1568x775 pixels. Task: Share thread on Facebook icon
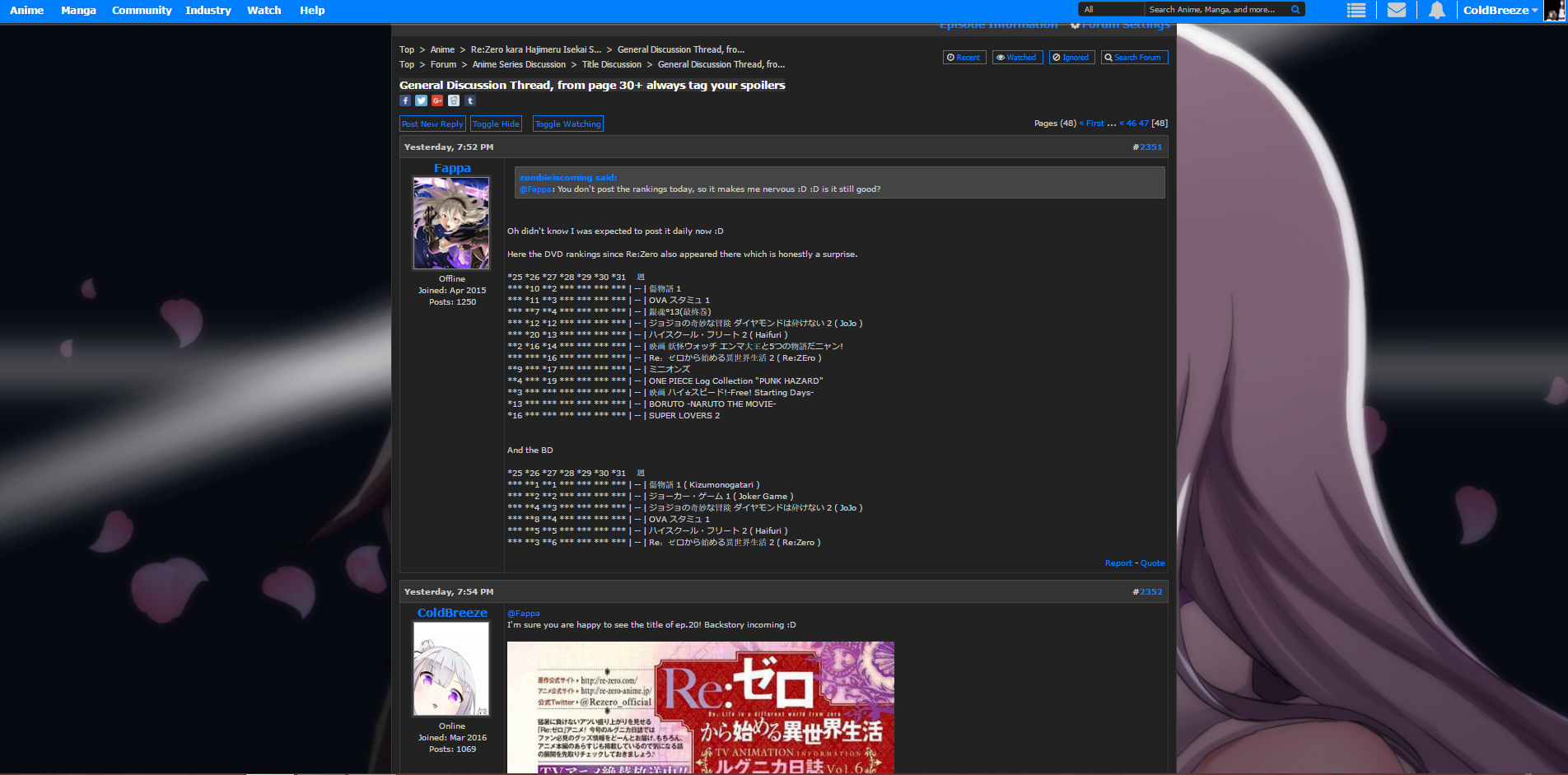pyautogui.click(x=405, y=100)
